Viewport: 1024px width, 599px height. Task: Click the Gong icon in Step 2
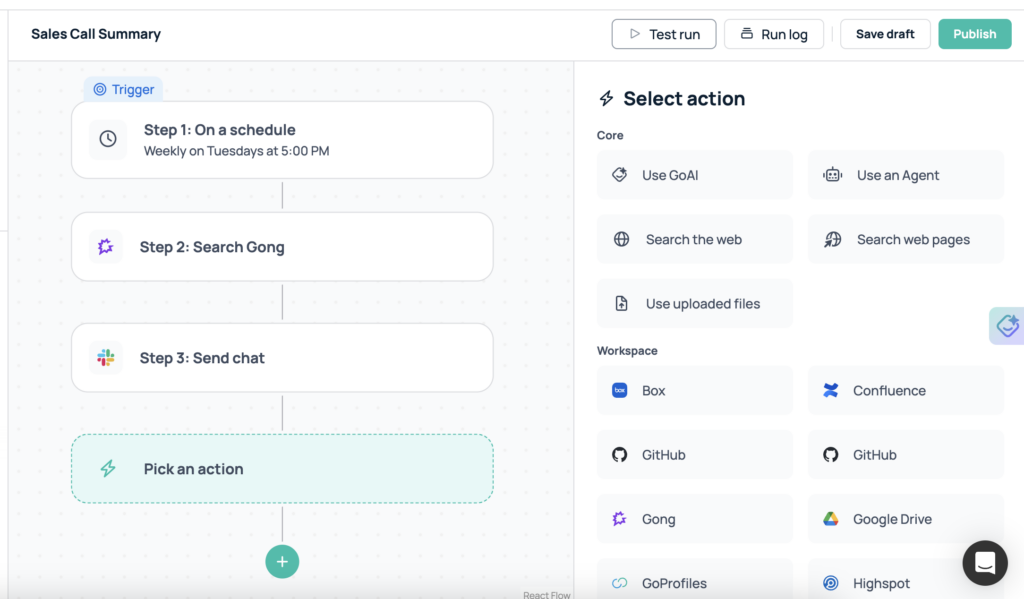(105, 247)
